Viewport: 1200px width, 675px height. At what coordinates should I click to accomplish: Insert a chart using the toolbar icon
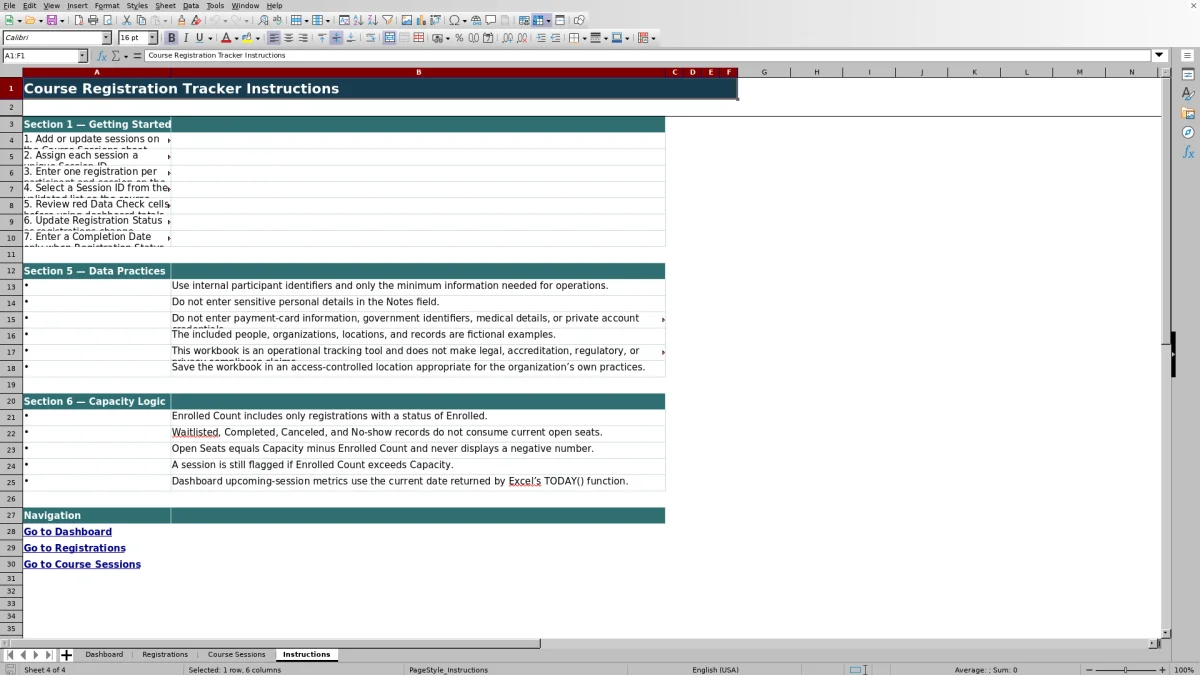click(x=421, y=20)
